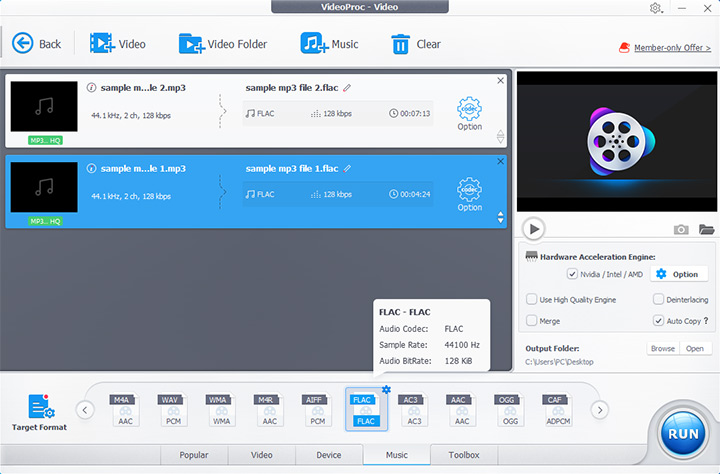Show Auto Copy help question mark
This screenshot has width=720, height=474.
point(706,321)
